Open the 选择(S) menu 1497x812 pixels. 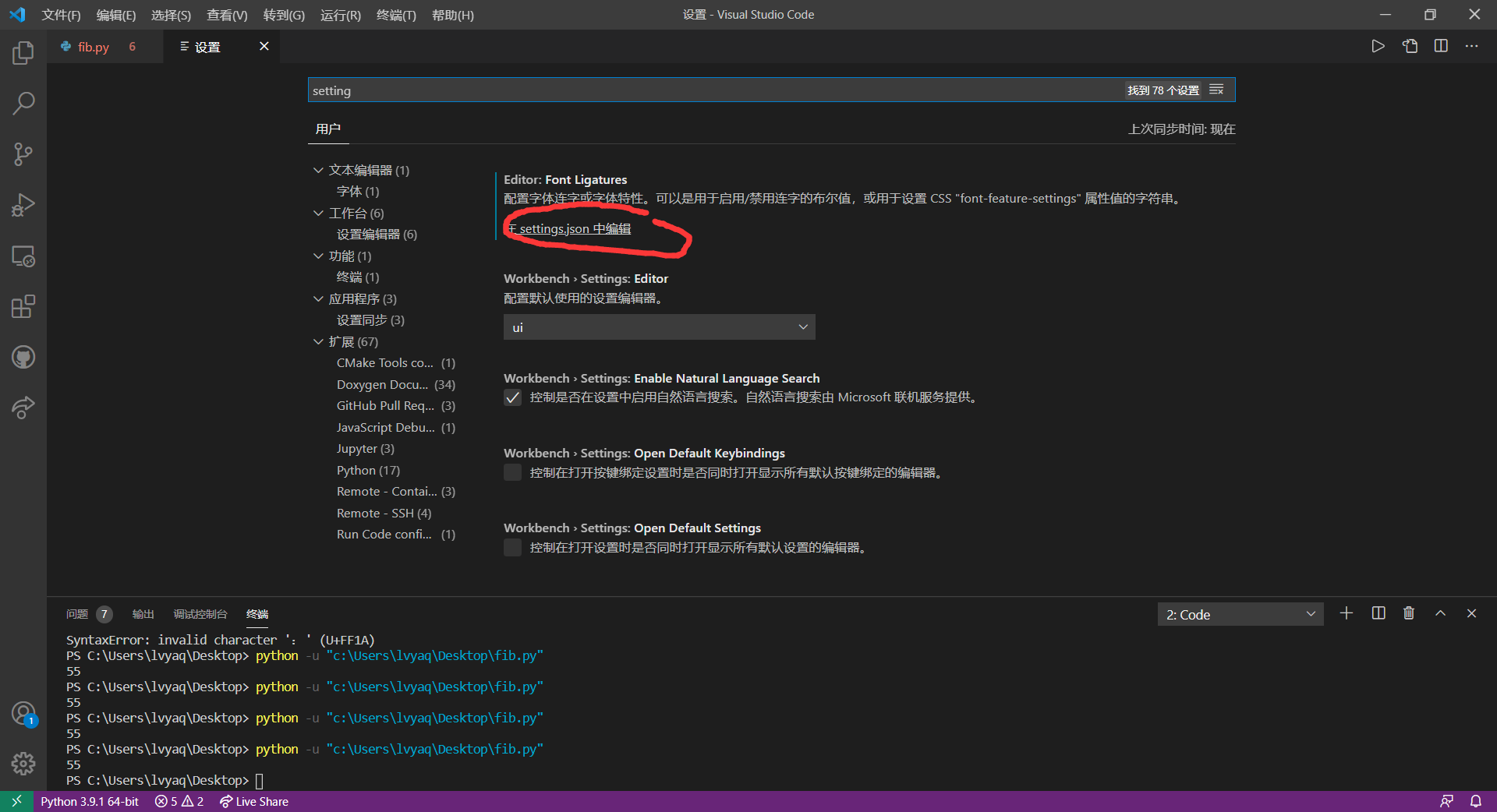(x=171, y=15)
